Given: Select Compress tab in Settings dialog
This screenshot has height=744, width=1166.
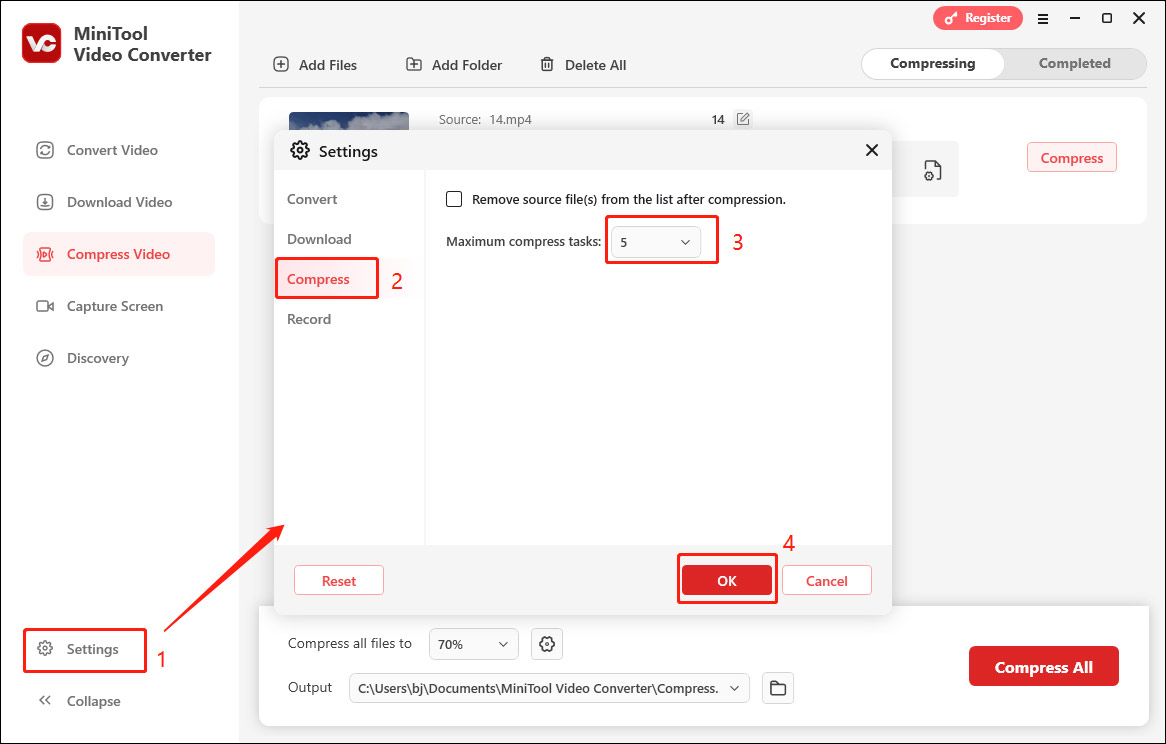Looking at the screenshot, I should [318, 279].
